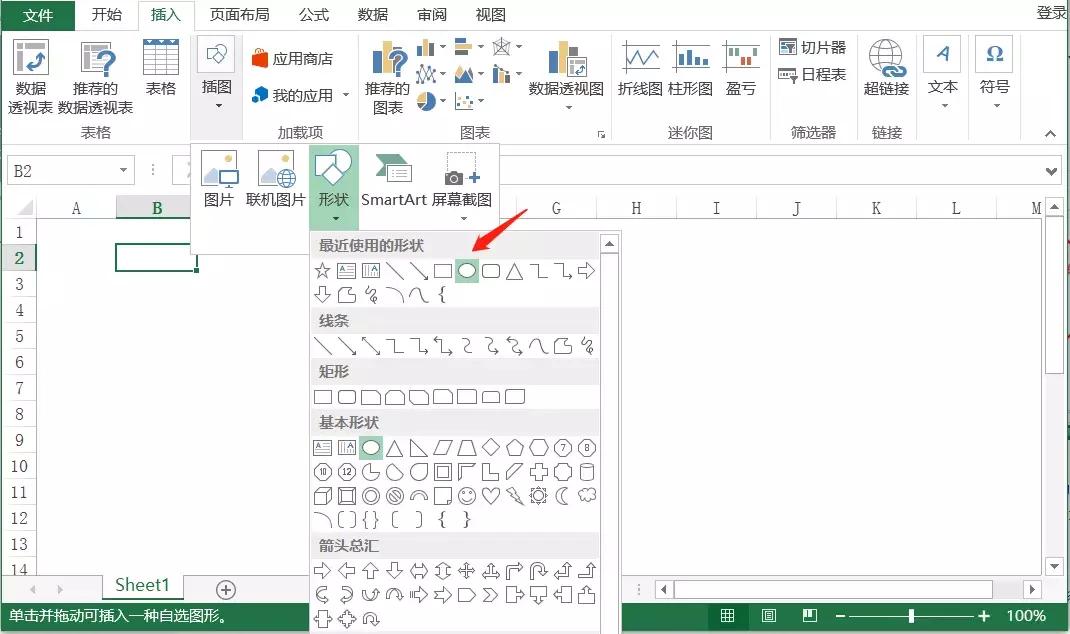Open the Name Box dropdown
The image size is (1070, 634).
[124, 169]
